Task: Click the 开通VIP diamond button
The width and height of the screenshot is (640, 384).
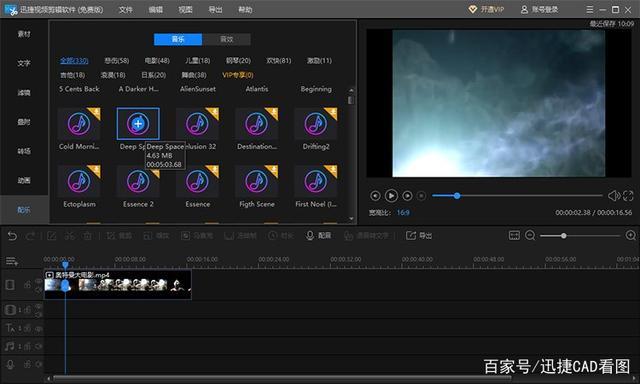Action: (486, 9)
